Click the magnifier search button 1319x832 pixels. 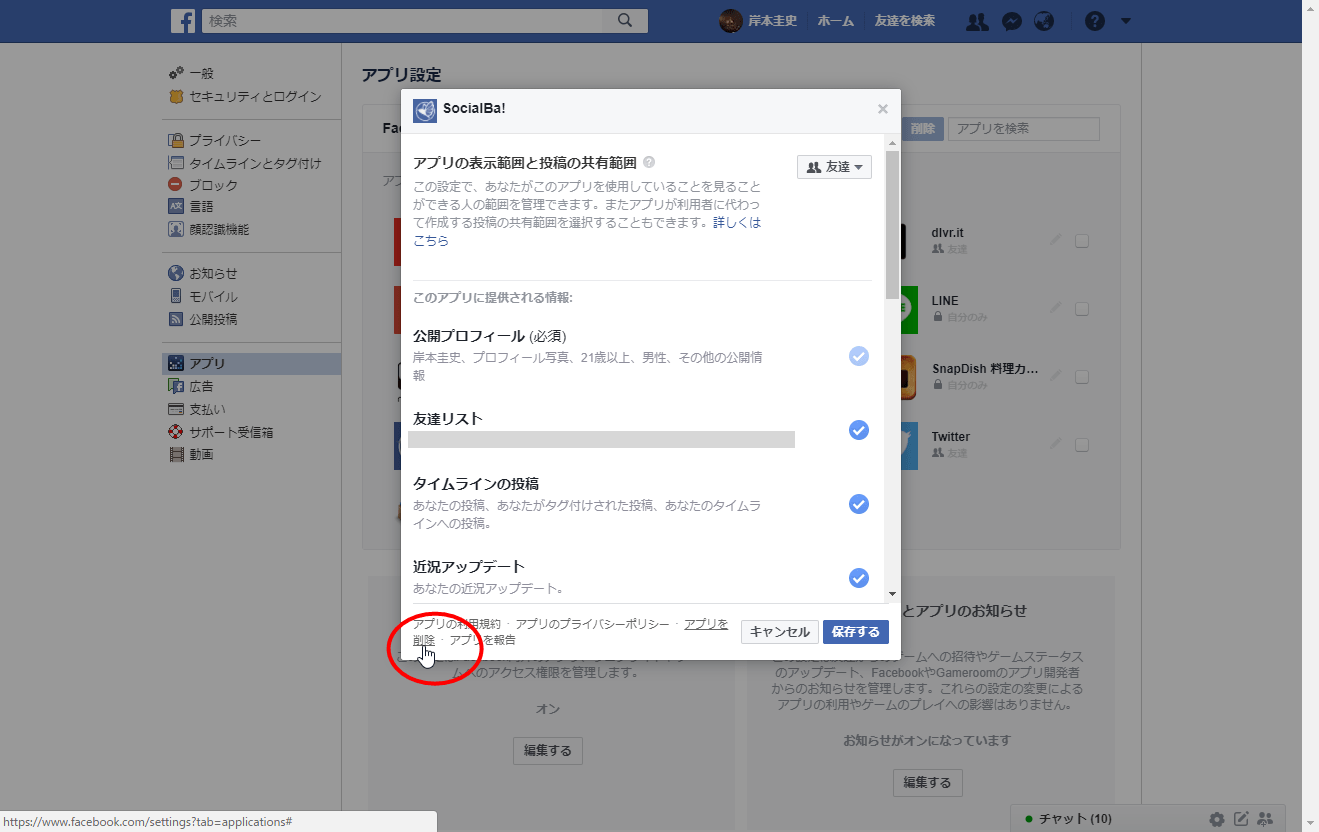[626, 21]
